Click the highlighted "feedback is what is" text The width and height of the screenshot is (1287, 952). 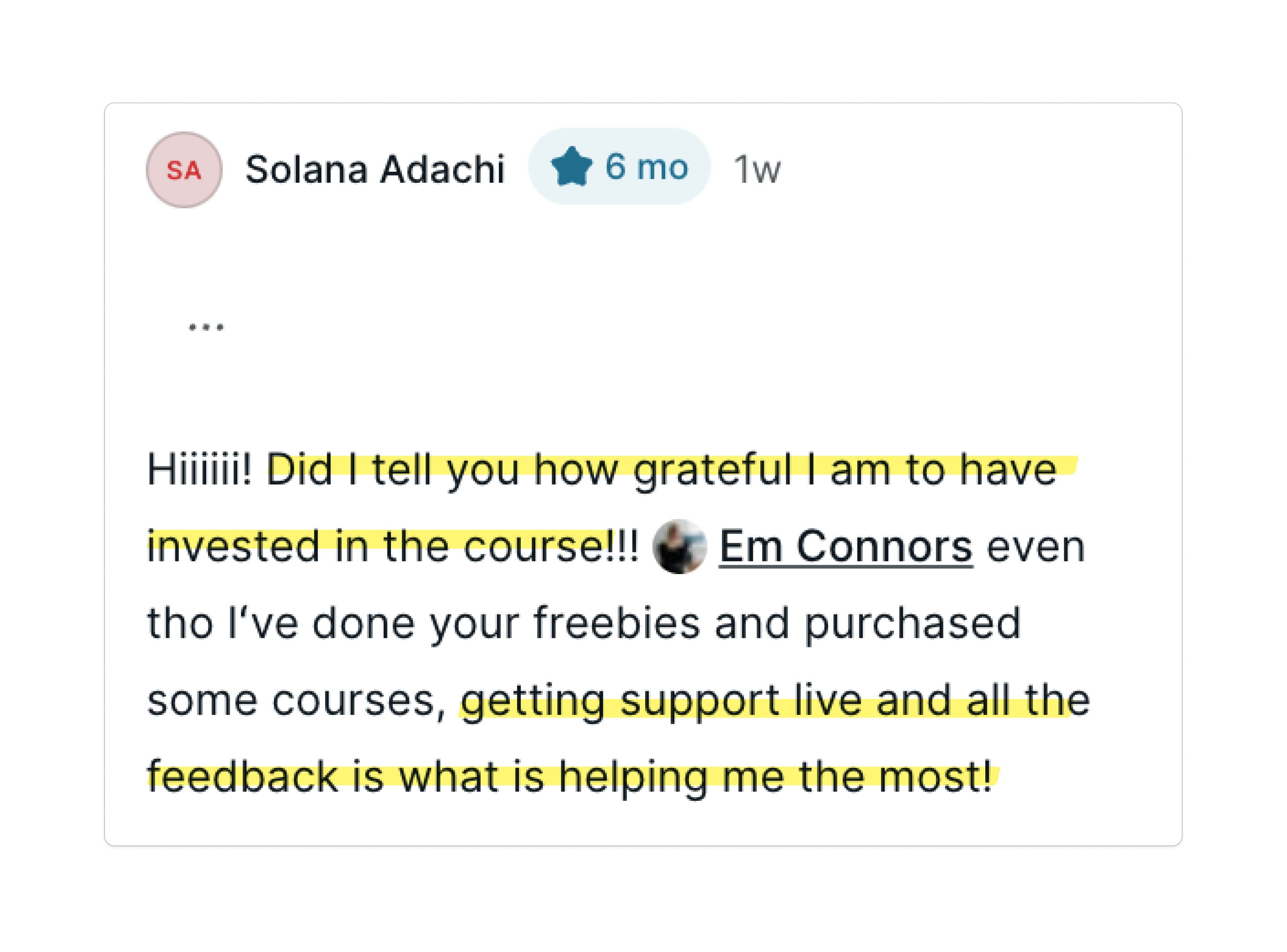click(345, 776)
